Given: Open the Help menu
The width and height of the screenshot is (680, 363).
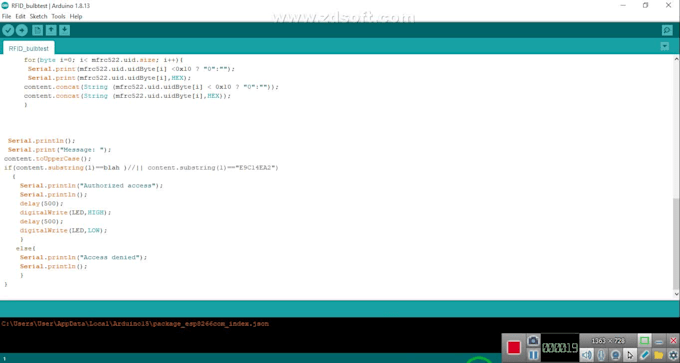Looking at the screenshot, I should [x=76, y=16].
